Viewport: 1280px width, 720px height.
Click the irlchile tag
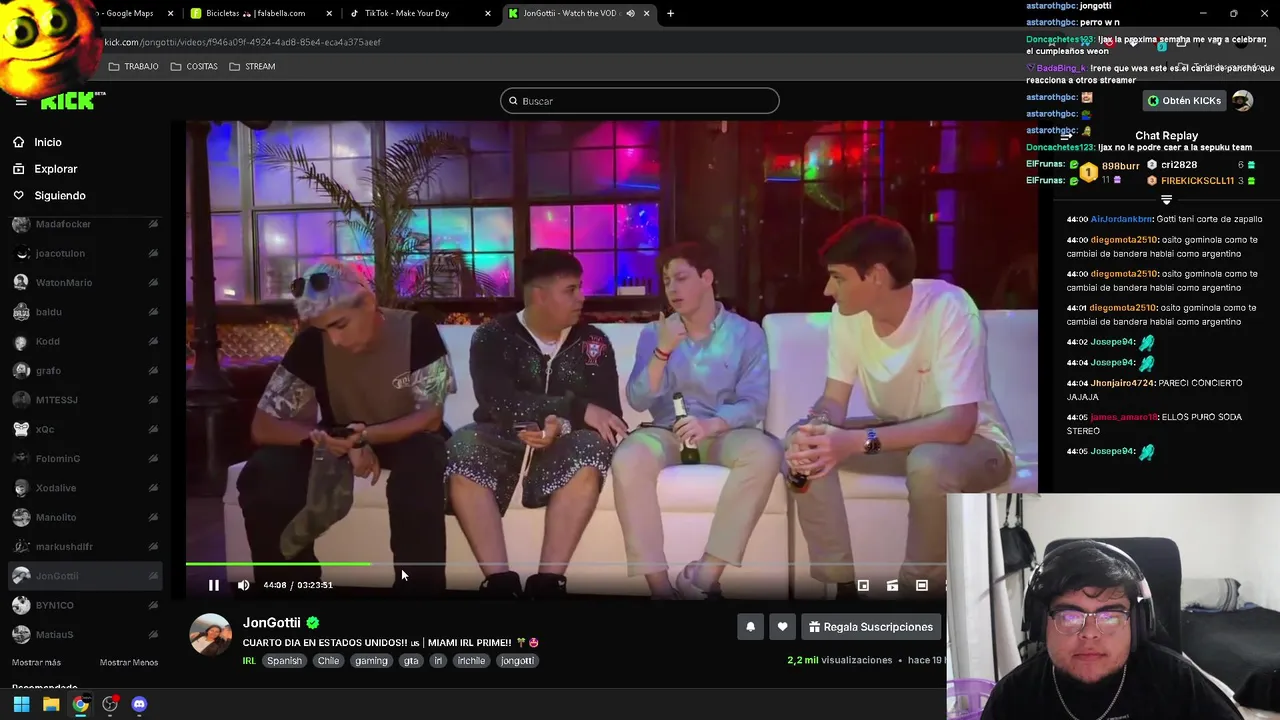click(x=471, y=661)
